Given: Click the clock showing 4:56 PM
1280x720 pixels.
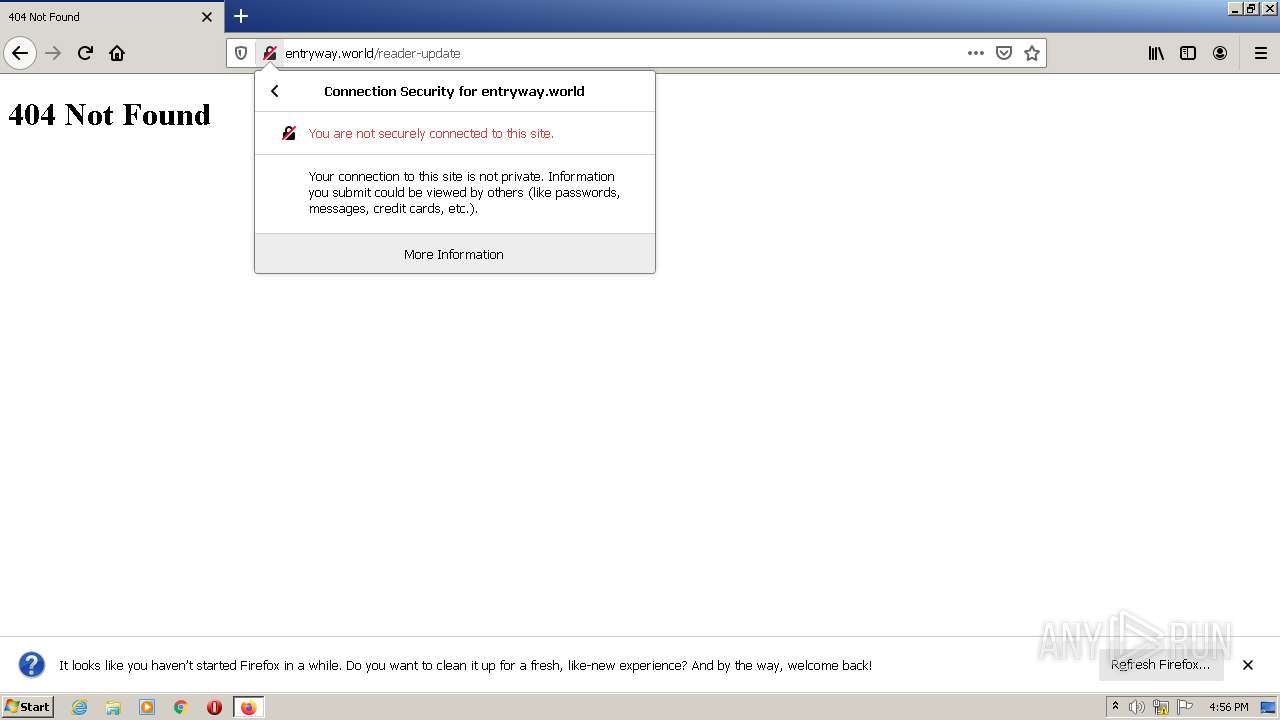Looking at the screenshot, I should [x=1228, y=707].
